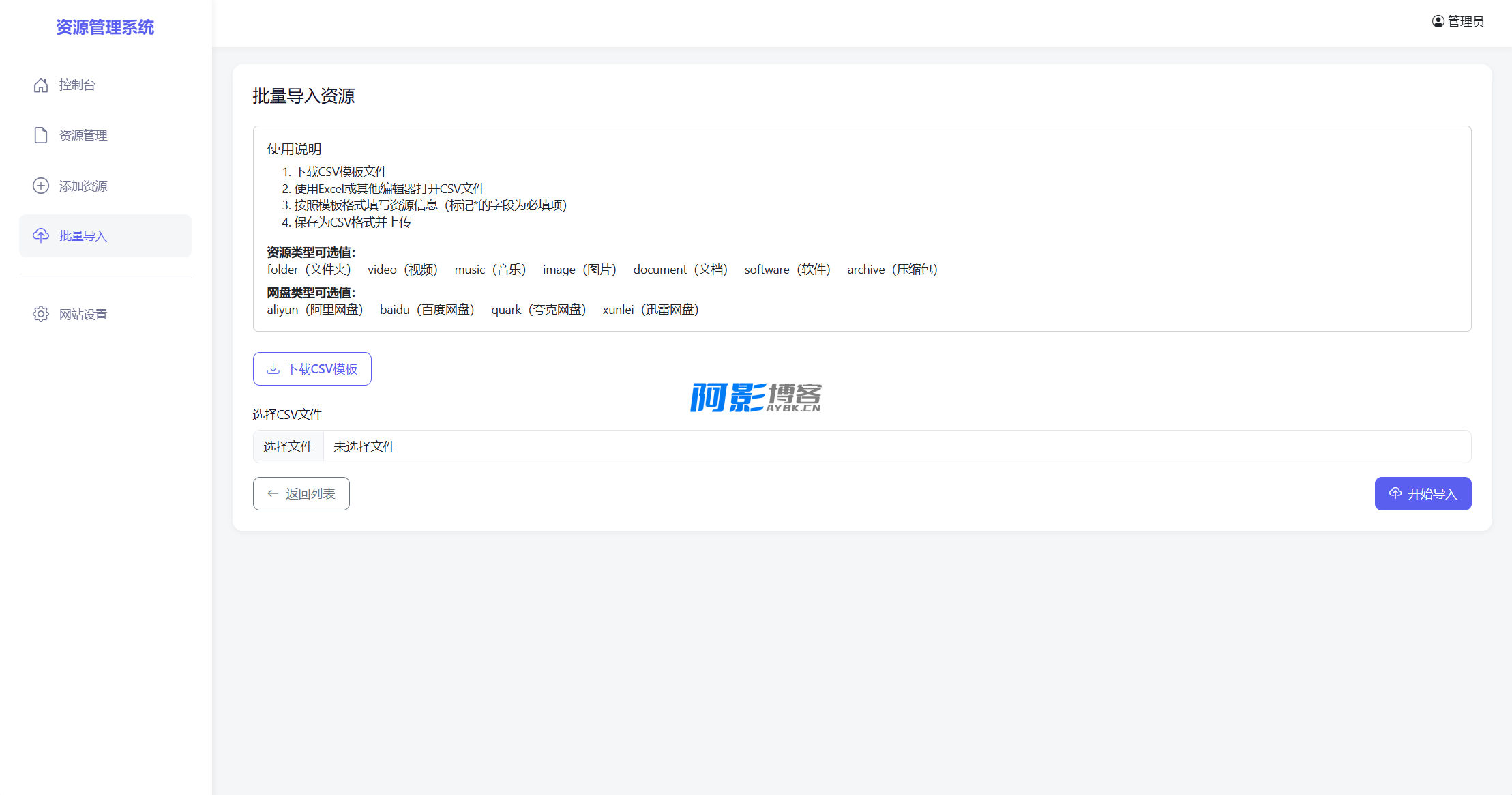
Task: Click the upload icon on the 开始导入 button
Action: 1395,493
